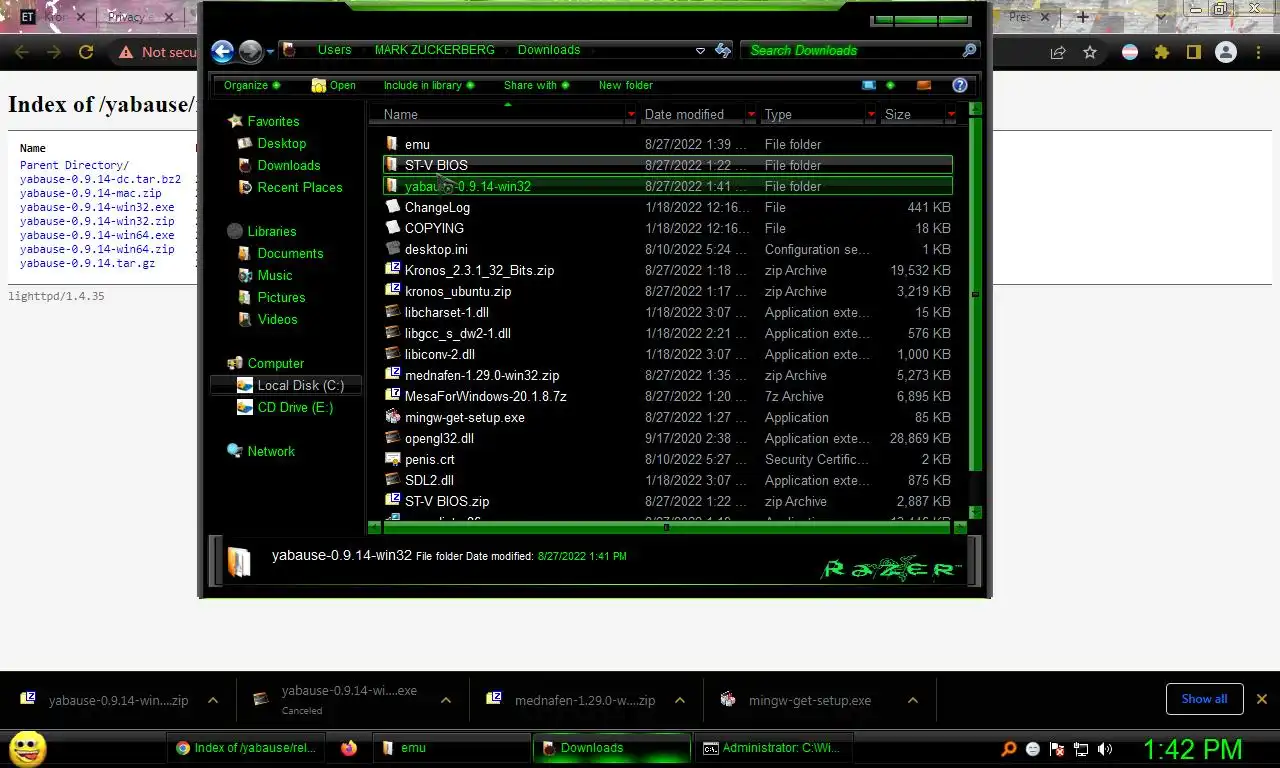This screenshot has height=768, width=1280.
Task: Click the Network icon in navigation pane
Action: [235, 451]
